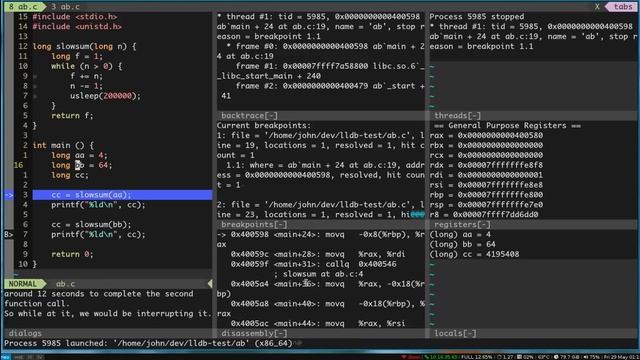Click the 'B>' breakpoint sign in the gutter
Screen dimensions: 640x360
[x=9, y=235]
